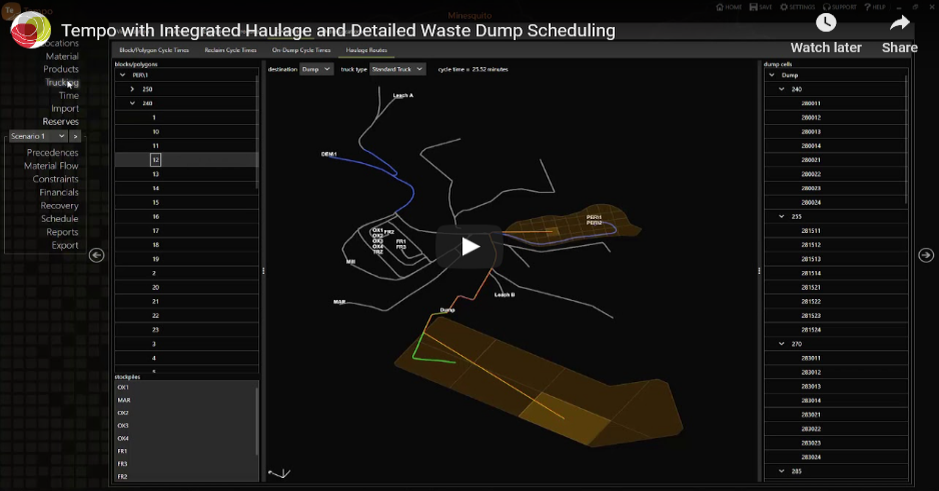Screen dimensions: 939x491
Task: Open Time in the sidebar
Action: tap(69, 96)
